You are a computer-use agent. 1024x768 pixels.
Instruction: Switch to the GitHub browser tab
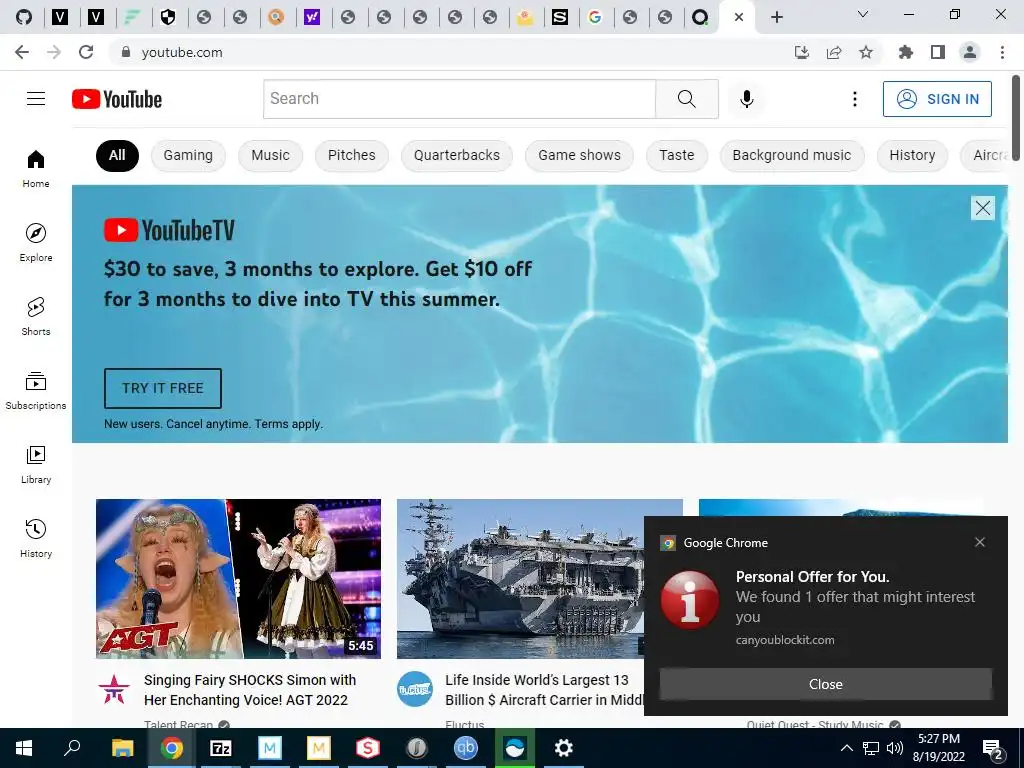pyautogui.click(x=24, y=17)
